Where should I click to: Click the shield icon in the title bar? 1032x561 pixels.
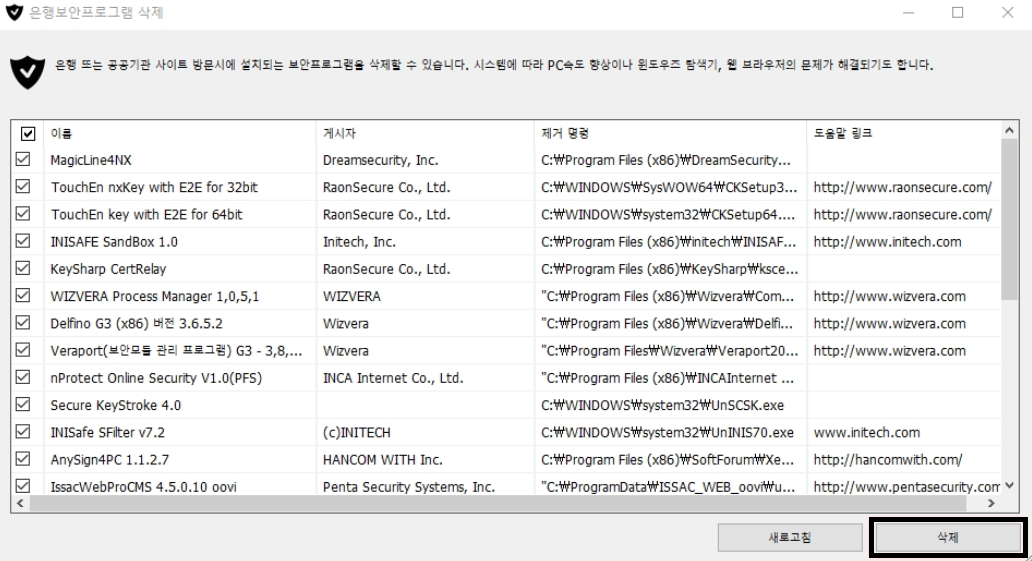(14, 13)
